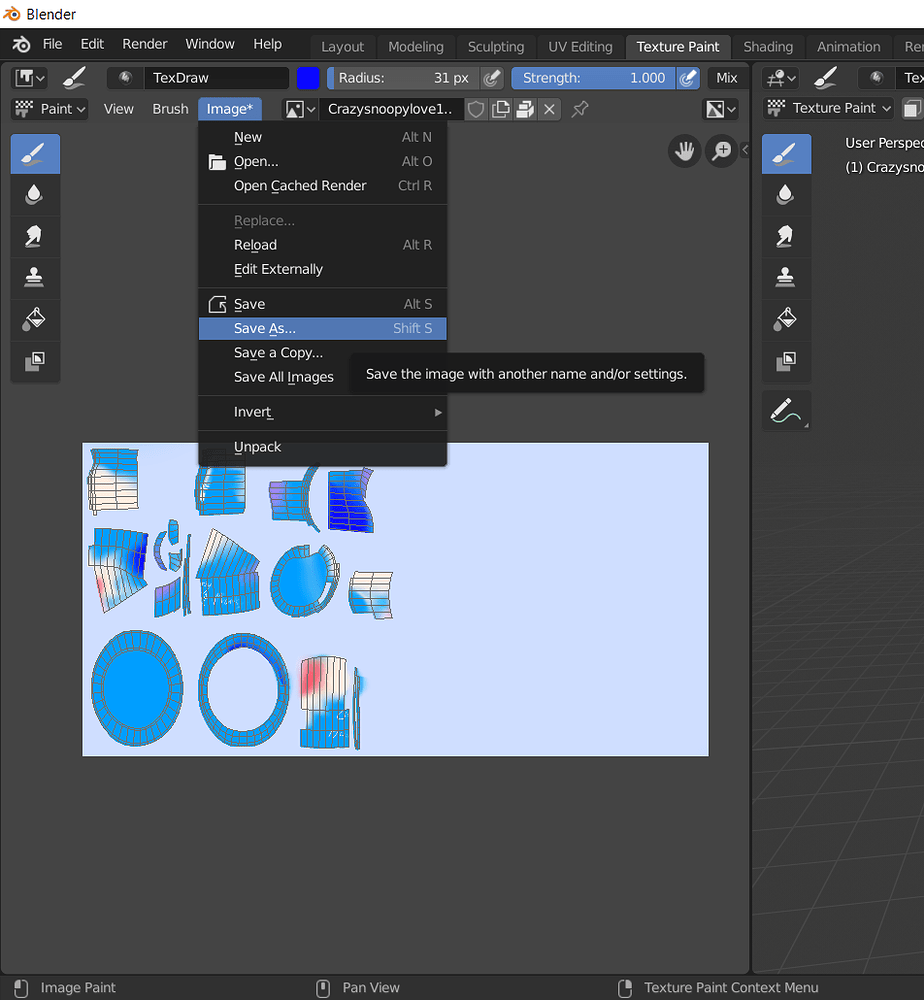The image size is (924, 1000).
Task: Toggle pressure sensitivity for brush Radius
Action: (x=492, y=78)
